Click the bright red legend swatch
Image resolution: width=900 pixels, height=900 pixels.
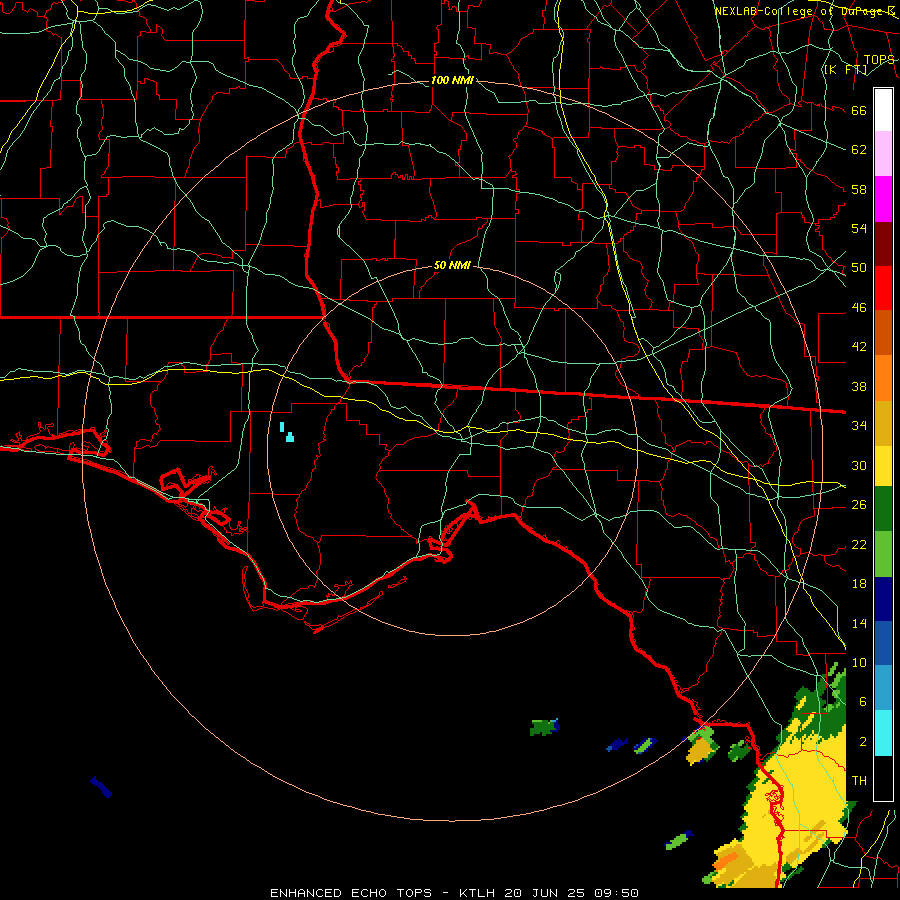[x=883, y=288]
